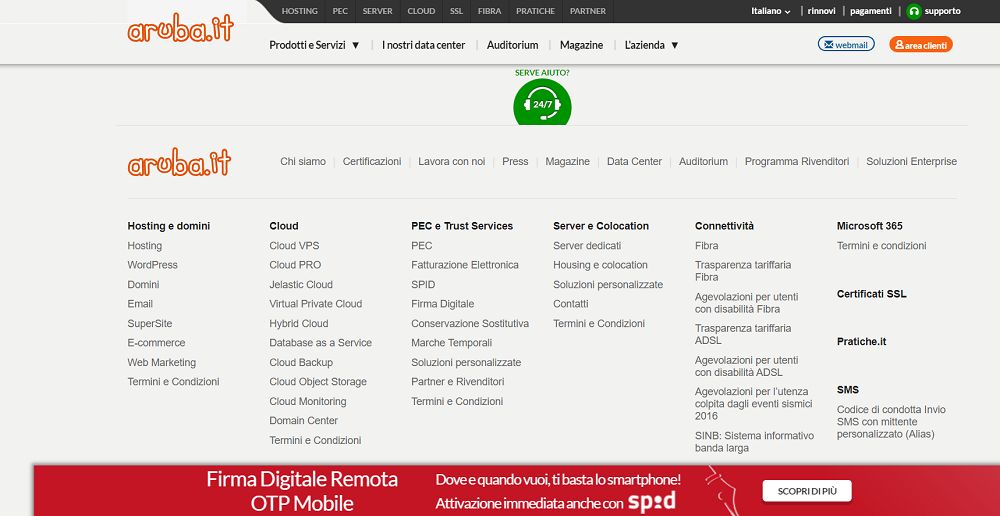Open SPID link under PEC e Trust Services
This screenshot has width=1000, height=516.
(x=423, y=284)
